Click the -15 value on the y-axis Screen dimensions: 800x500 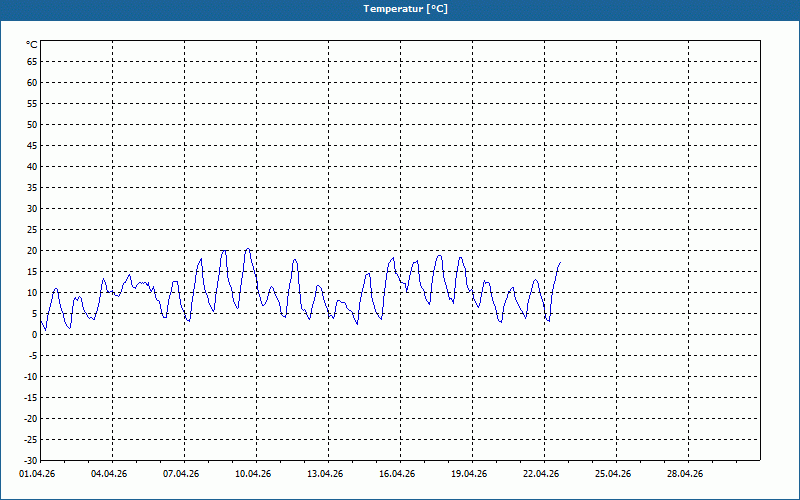point(30,397)
